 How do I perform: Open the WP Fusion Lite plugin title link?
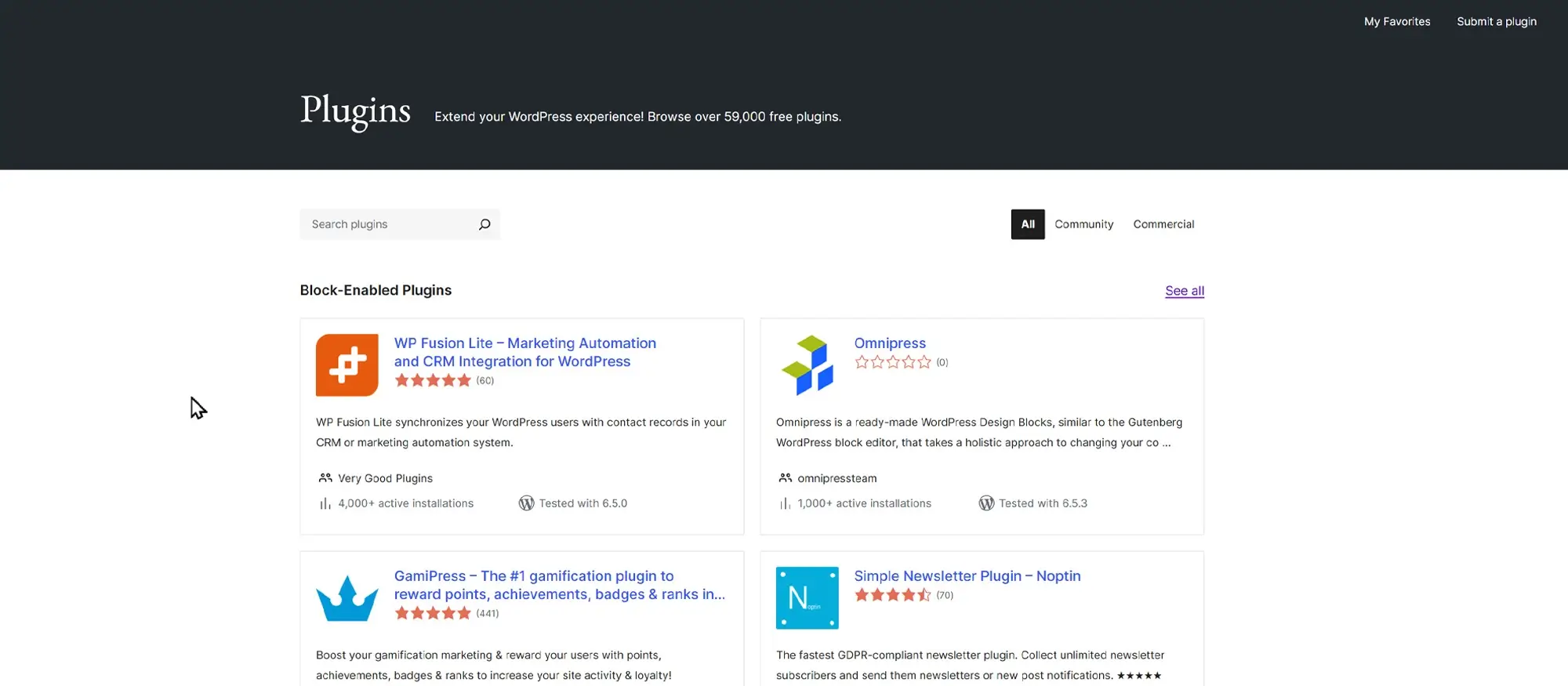[525, 352]
